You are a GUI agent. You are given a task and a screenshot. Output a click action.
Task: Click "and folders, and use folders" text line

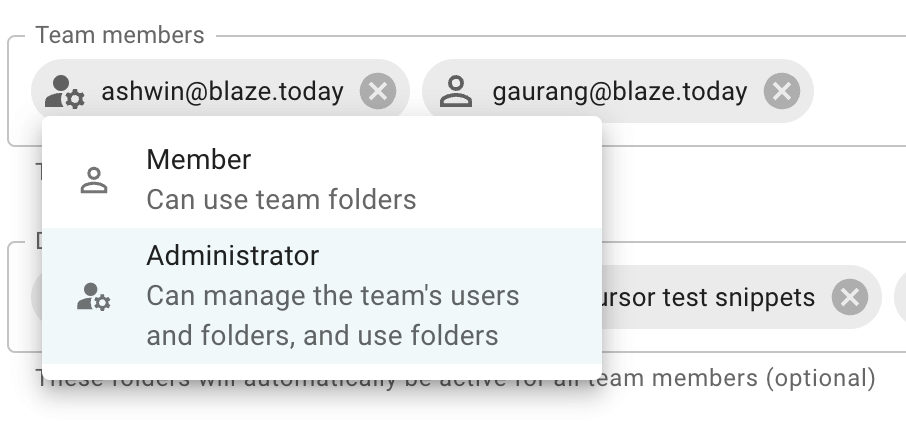point(322,335)
